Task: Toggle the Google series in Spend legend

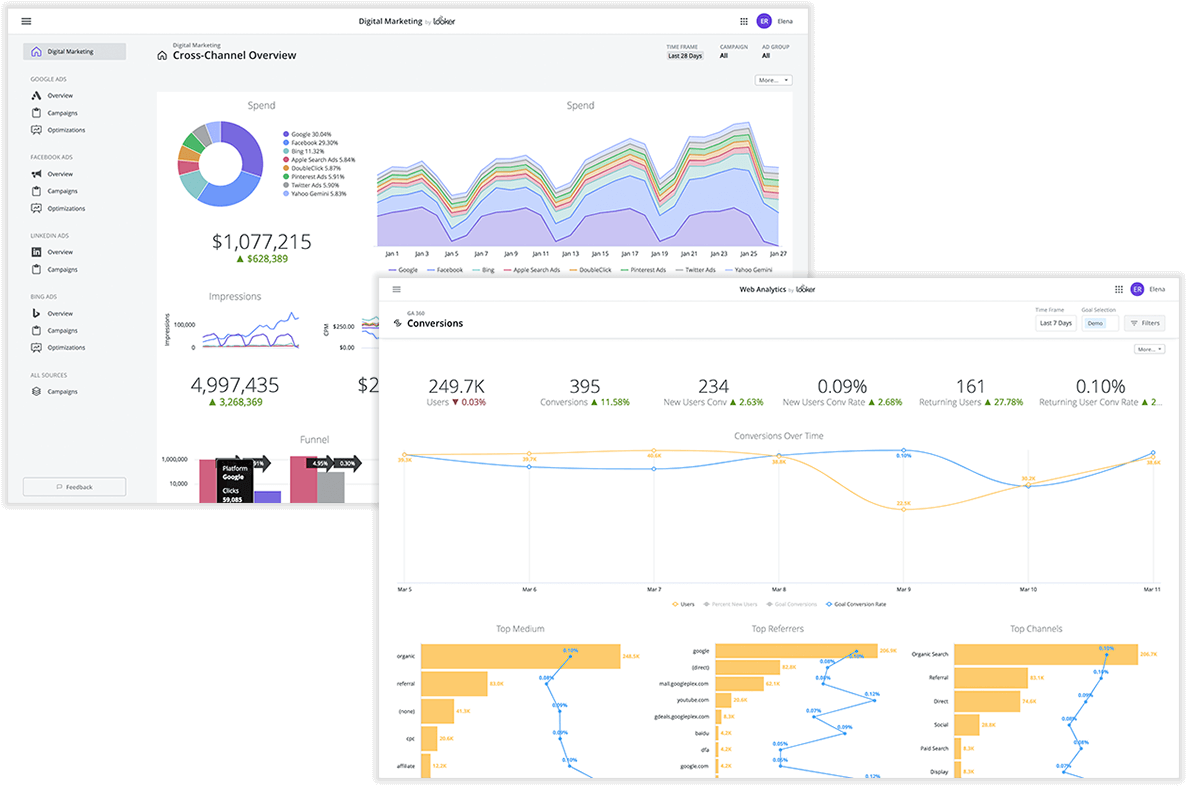Action: point(402,270)
